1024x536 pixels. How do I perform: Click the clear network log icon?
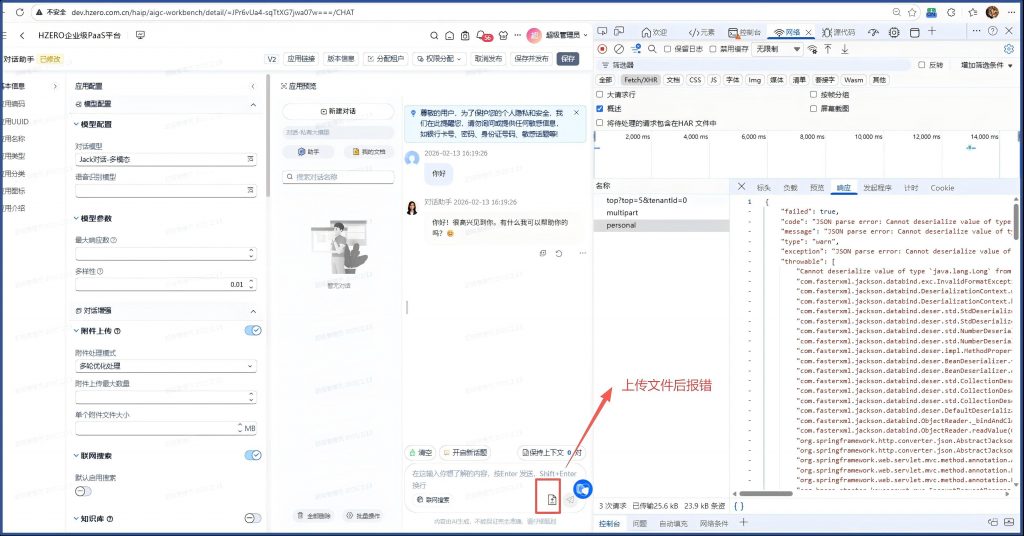pyautogui.click(x=619, y=48)
